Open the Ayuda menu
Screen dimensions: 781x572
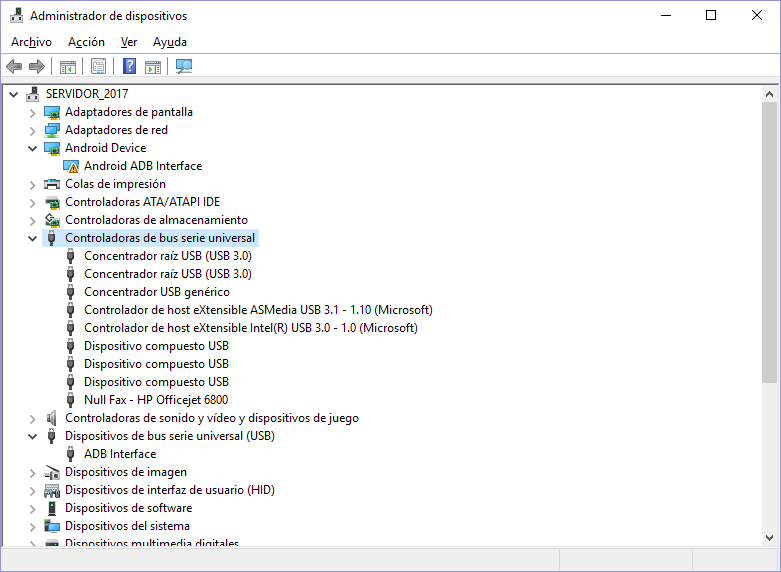click(x=170, y=42)
